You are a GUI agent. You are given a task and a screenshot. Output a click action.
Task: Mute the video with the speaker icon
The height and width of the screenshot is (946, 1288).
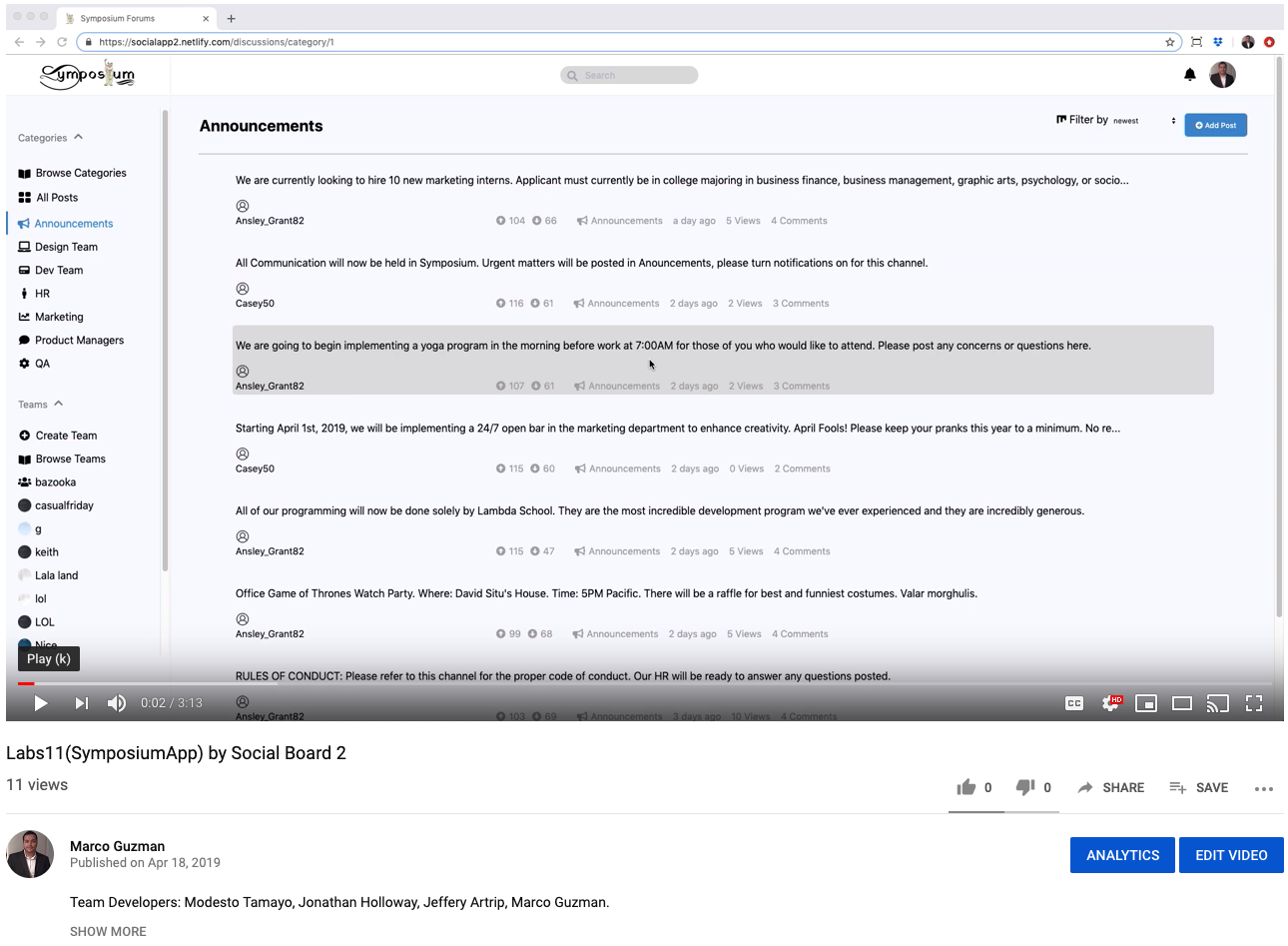[117, 703]
